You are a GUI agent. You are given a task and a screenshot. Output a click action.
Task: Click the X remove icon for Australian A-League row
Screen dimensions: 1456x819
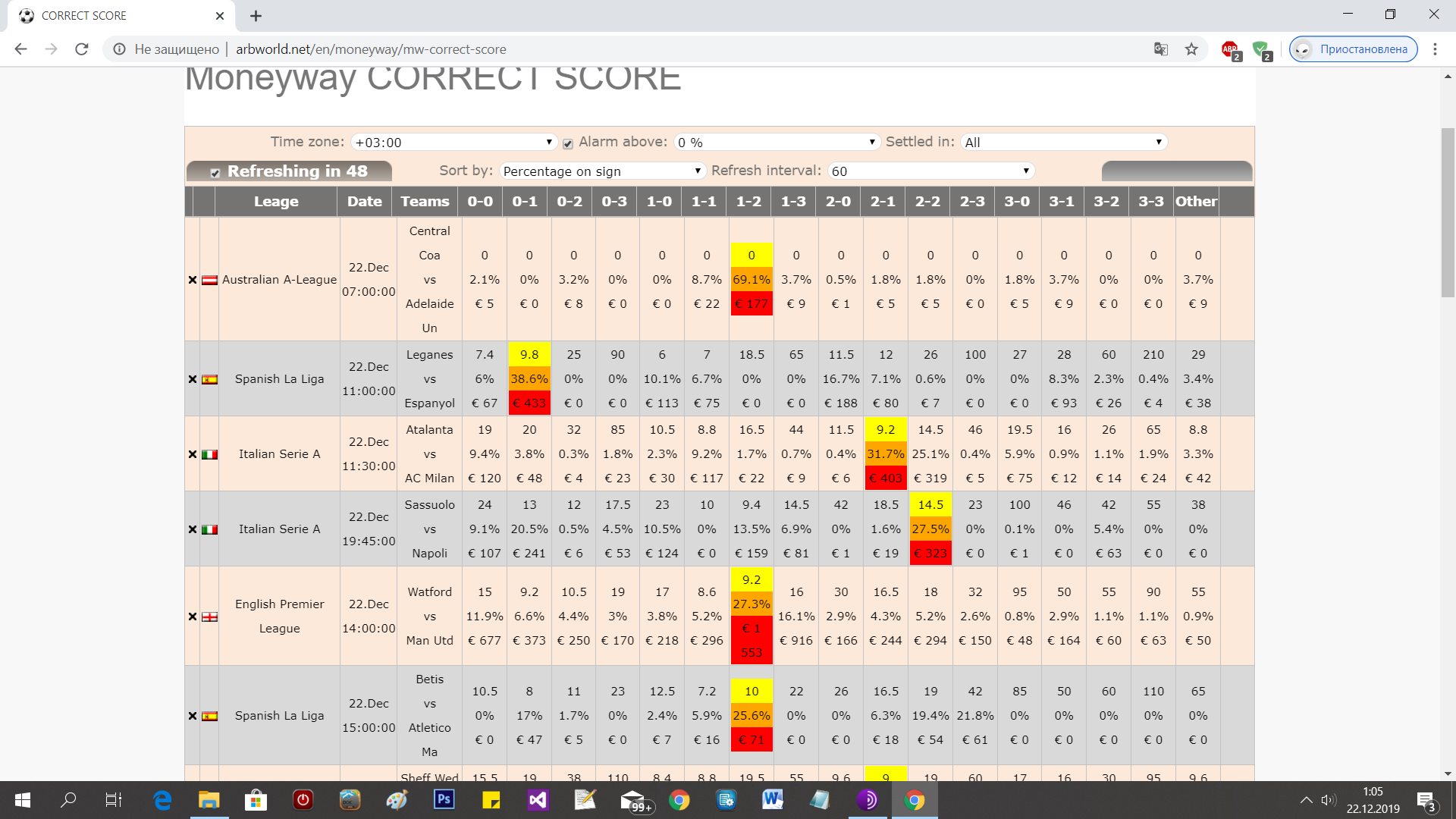pos(193,280)
